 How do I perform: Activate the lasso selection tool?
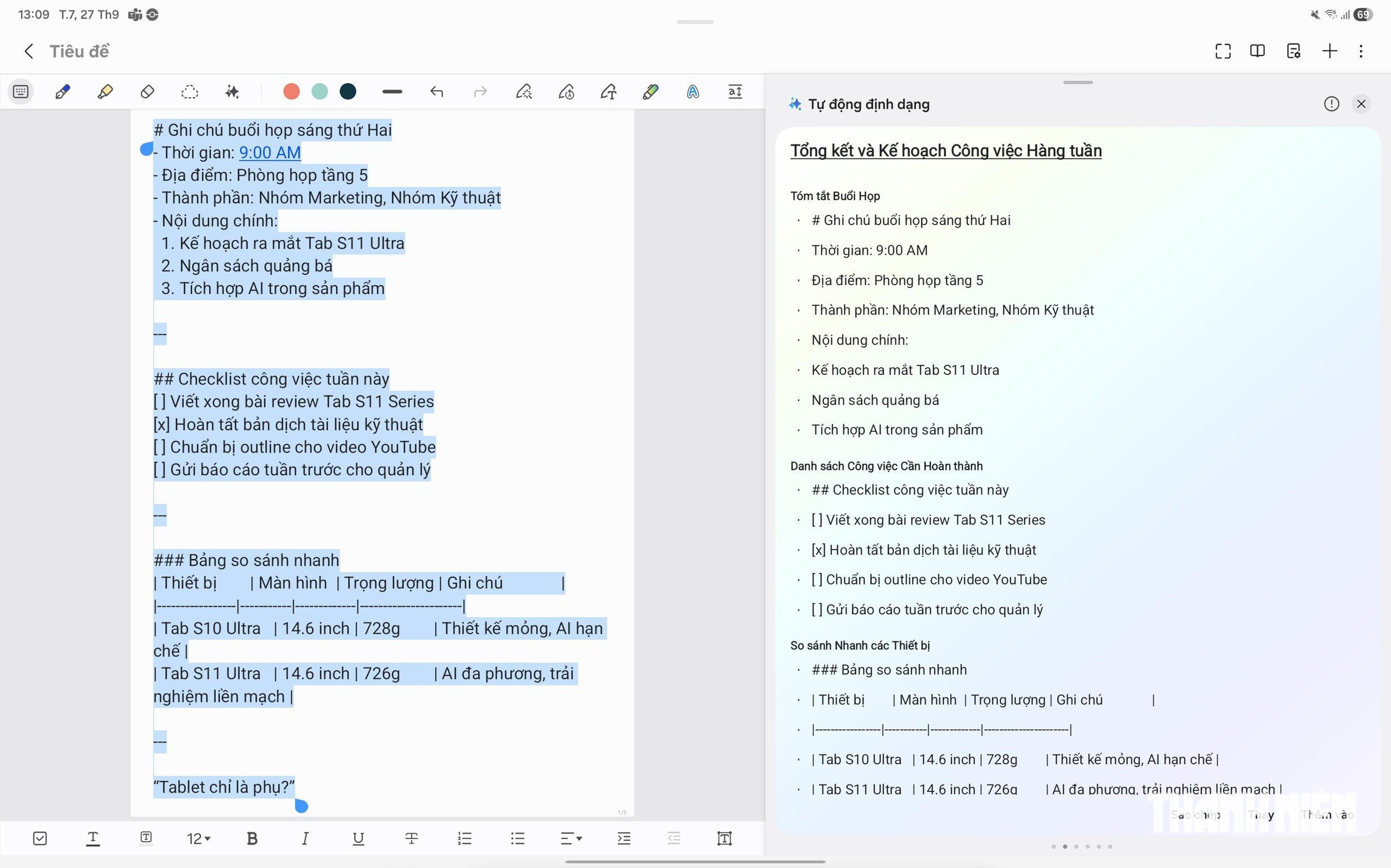(190, 92)
